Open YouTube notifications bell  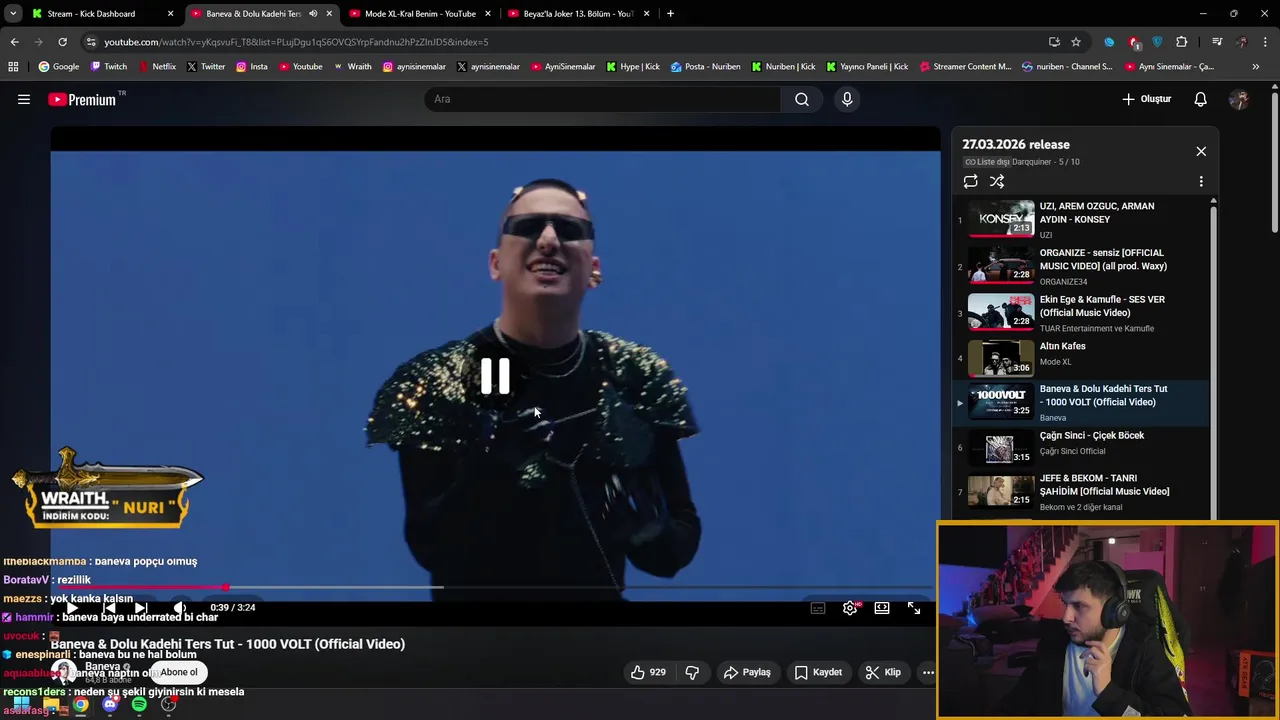[1201, 99]
